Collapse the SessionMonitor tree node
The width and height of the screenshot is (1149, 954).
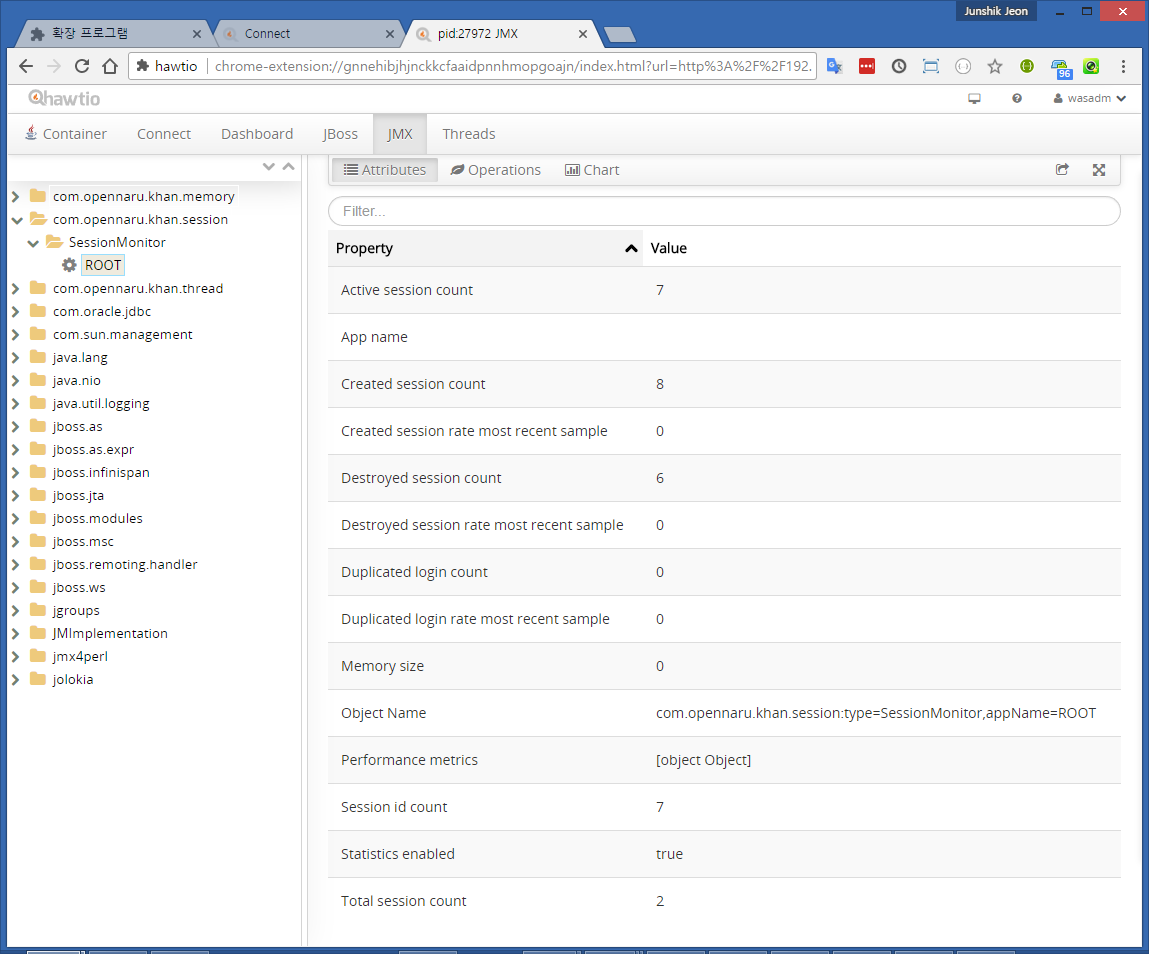coord(33,242)
